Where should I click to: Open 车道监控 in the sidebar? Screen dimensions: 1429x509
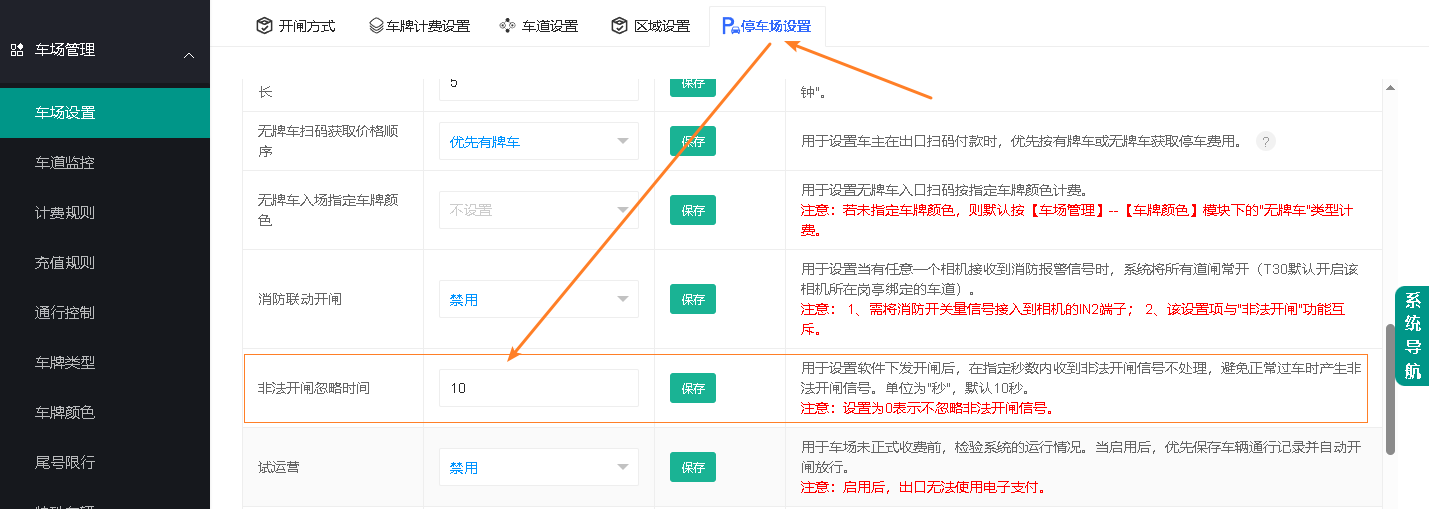click(105, 163)
